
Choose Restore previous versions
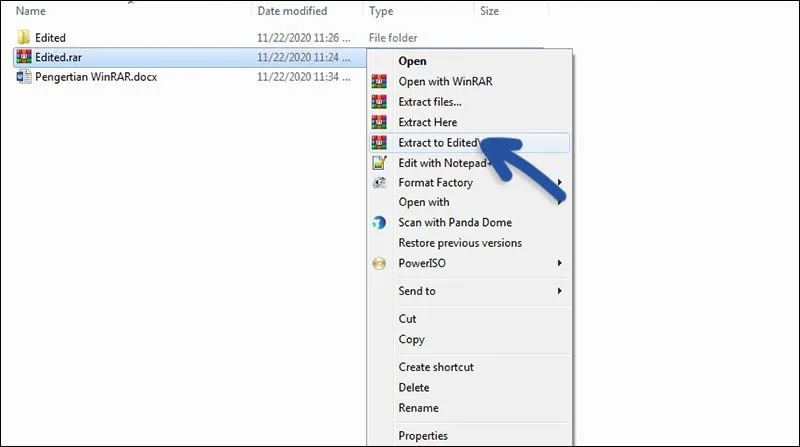click(469, 243)
